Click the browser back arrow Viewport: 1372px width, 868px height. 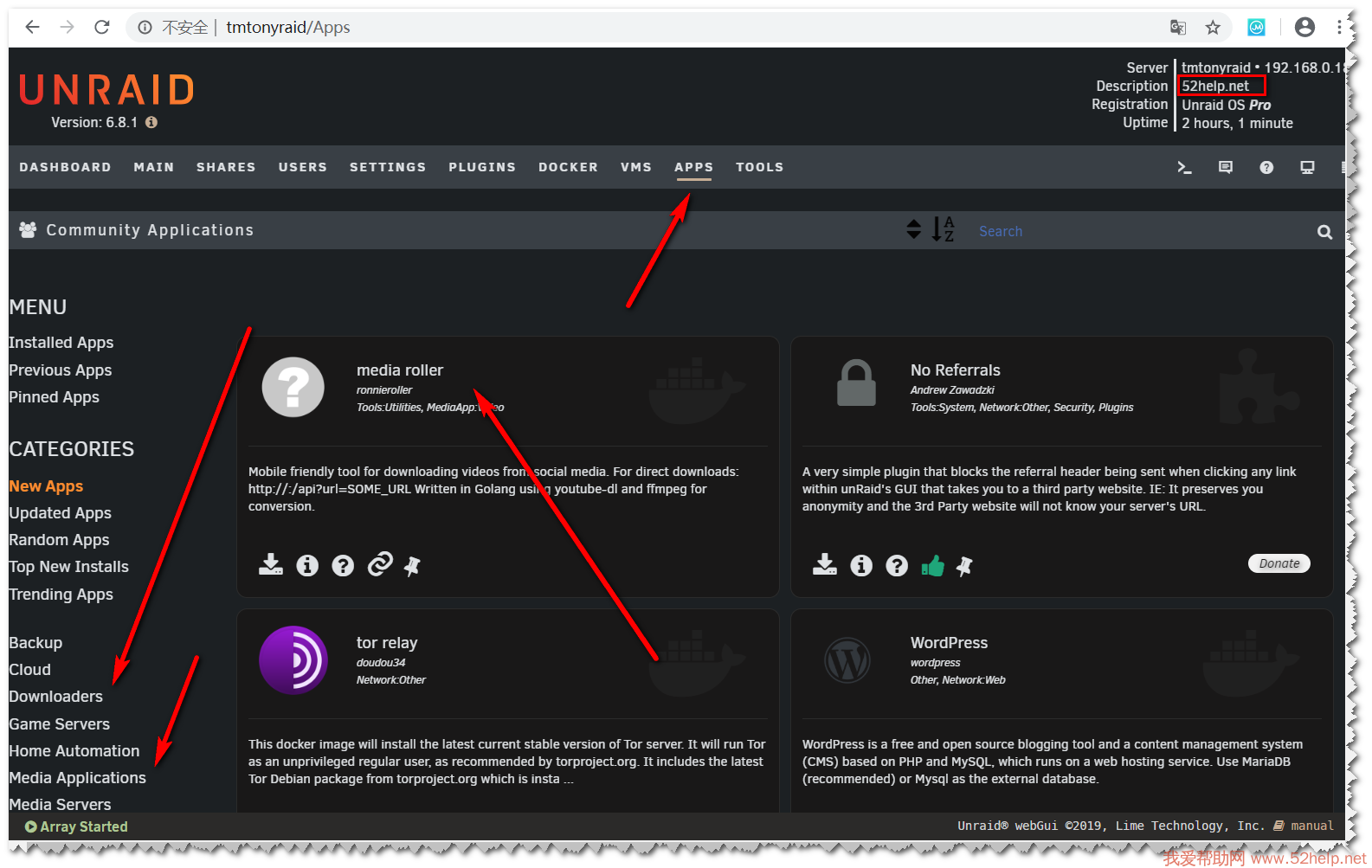tap(32, 27)
